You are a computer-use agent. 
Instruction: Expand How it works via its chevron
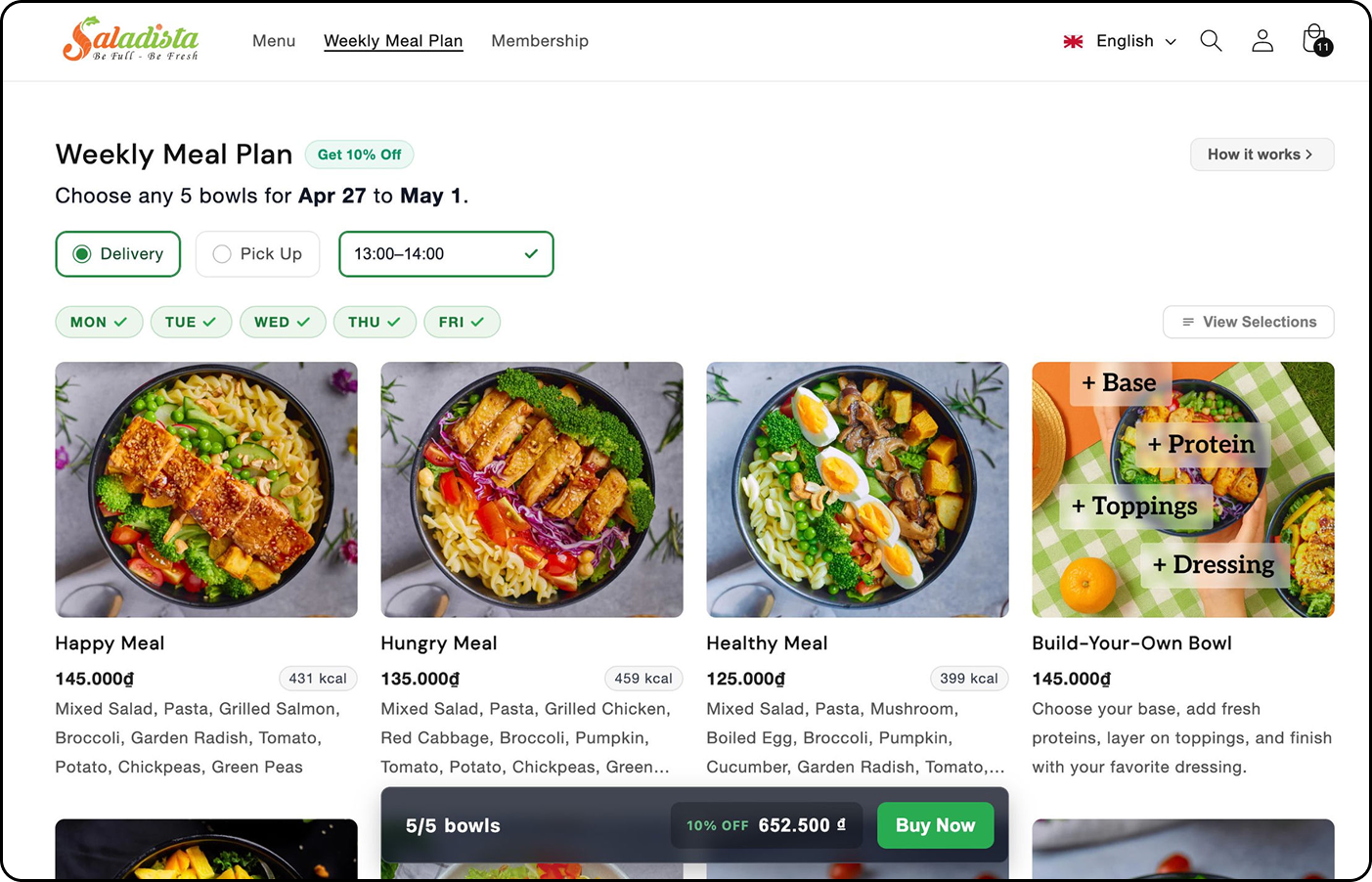point(1307,154)
